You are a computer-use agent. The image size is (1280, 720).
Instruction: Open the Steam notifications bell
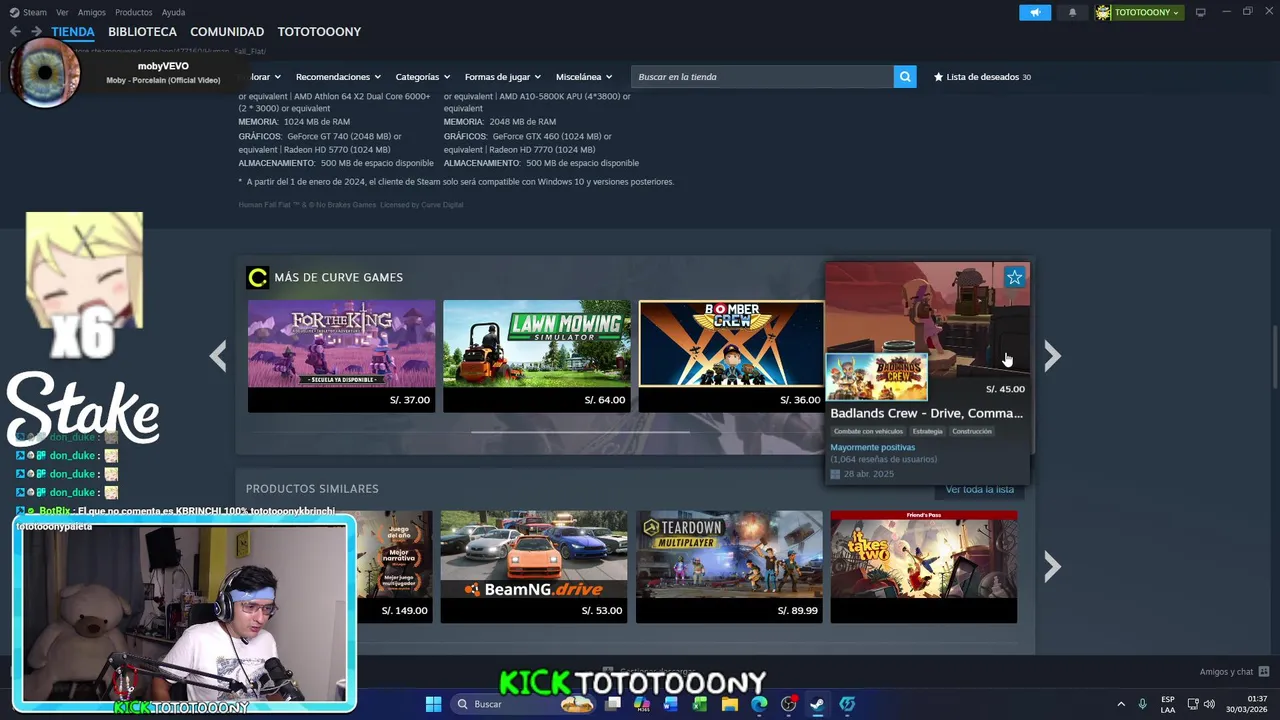(1073, 12)
